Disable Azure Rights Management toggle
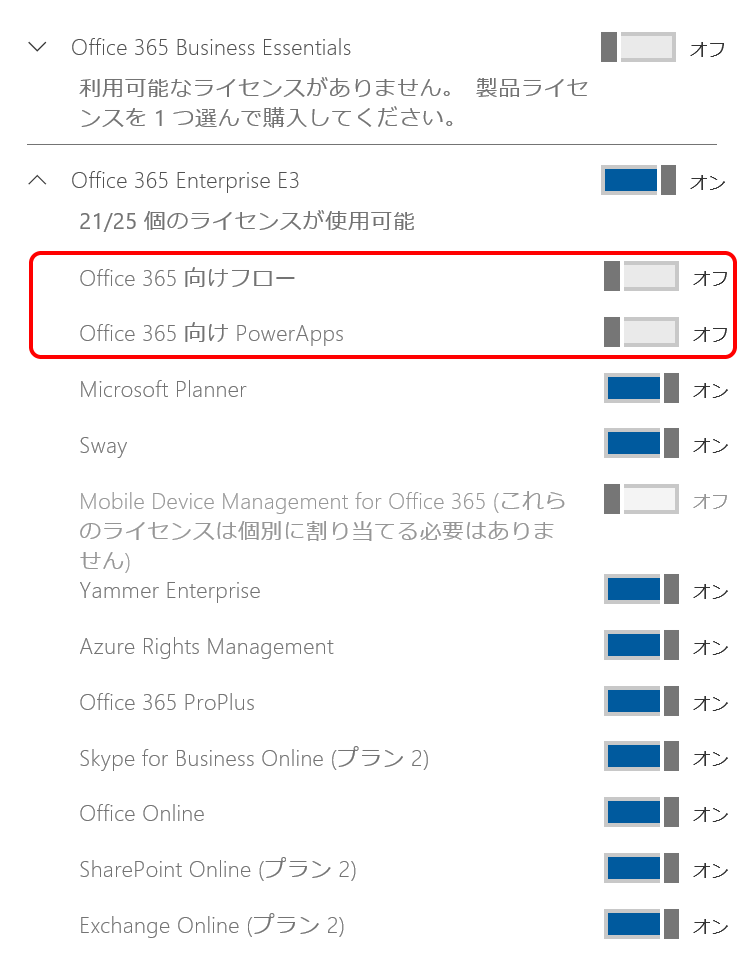This screenshot has height=971, width=744. pyautogui.click(x=641, y=645)
